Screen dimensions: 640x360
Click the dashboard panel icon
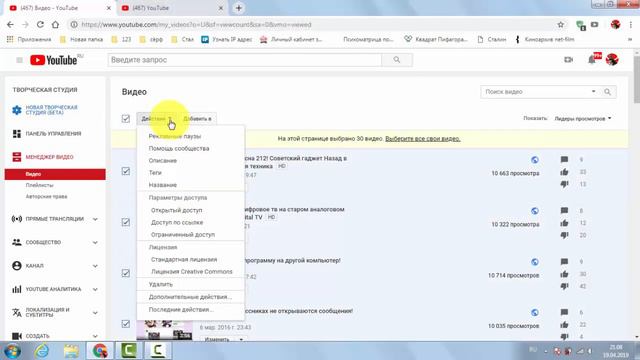[17, 133]
